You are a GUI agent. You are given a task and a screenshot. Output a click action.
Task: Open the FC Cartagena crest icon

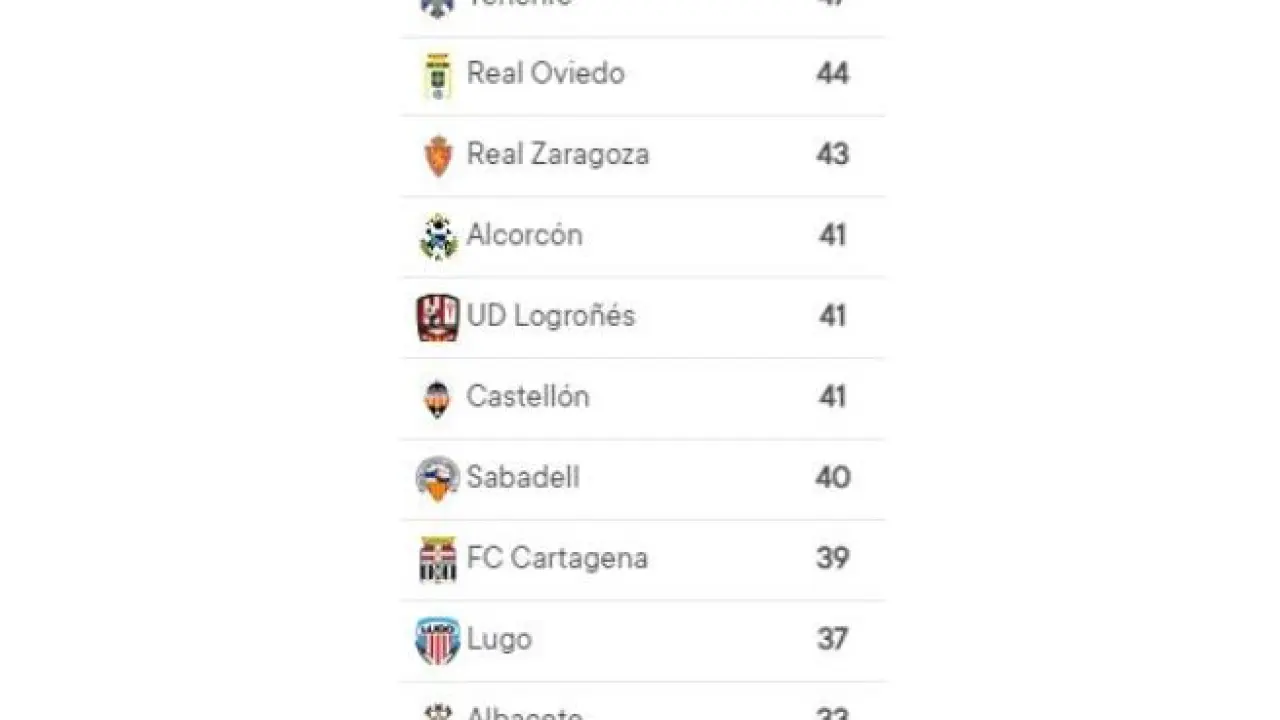click(438, 559)
